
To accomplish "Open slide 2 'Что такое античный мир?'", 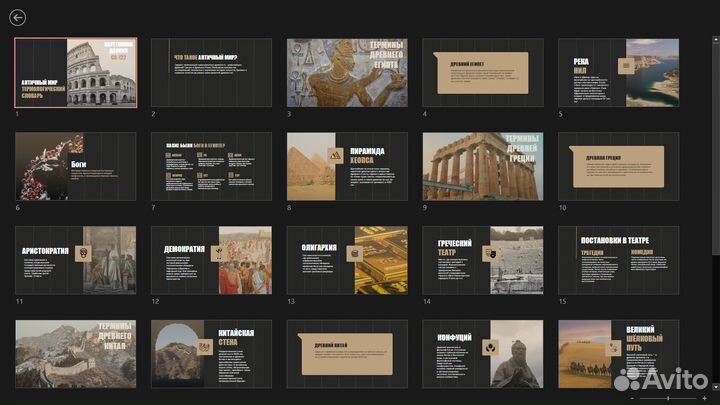I will [211, 73].
